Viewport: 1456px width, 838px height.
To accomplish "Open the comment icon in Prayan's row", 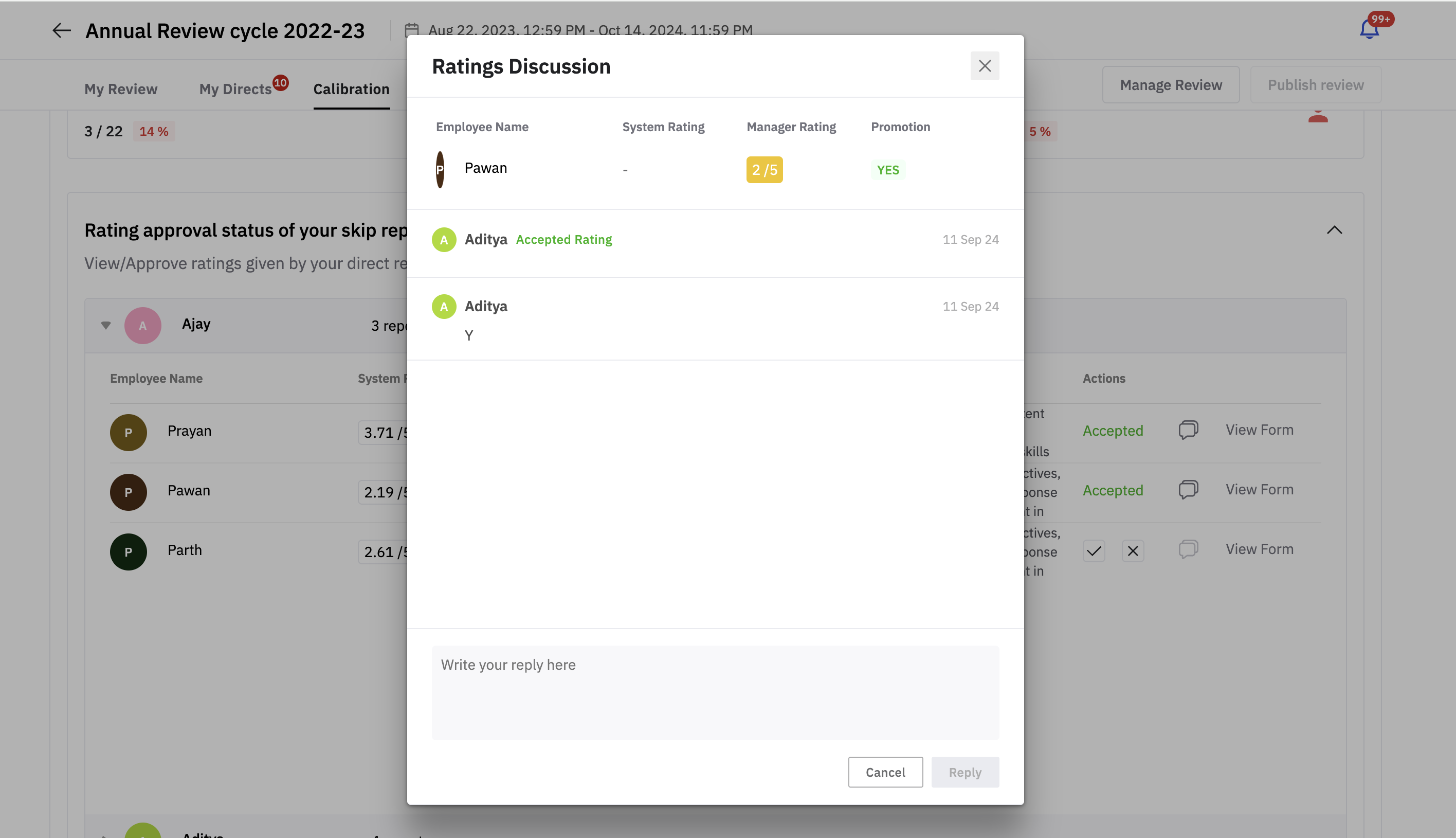I will pyautogui.click(x=1188, y=430).
